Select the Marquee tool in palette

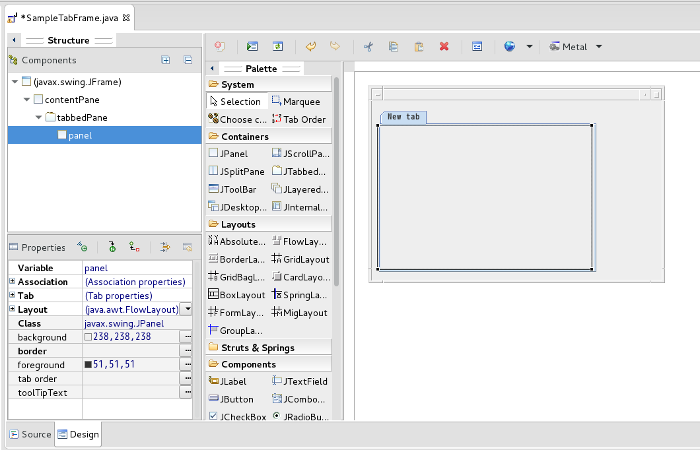click(x=296, y=102)
